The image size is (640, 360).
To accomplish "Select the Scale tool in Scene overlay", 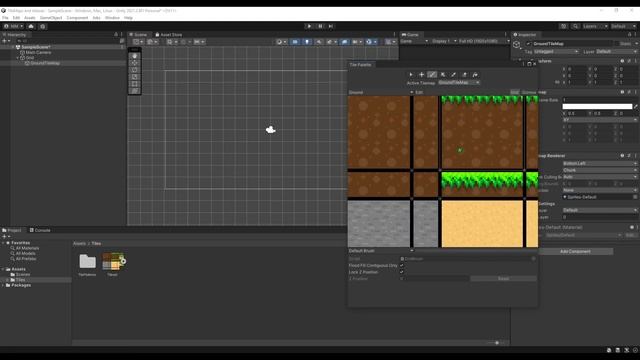I will 135,77.
